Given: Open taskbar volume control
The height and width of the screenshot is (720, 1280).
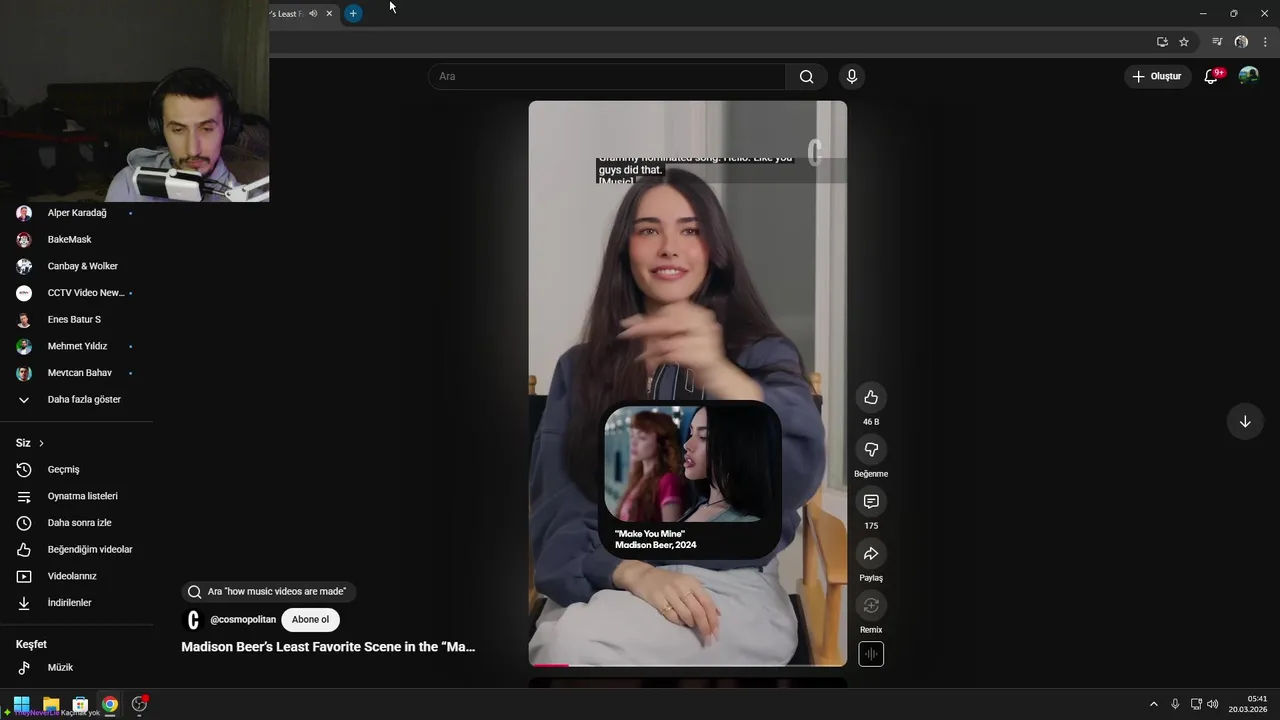Looking at the screenshot, I should (x=1213, y=704).
